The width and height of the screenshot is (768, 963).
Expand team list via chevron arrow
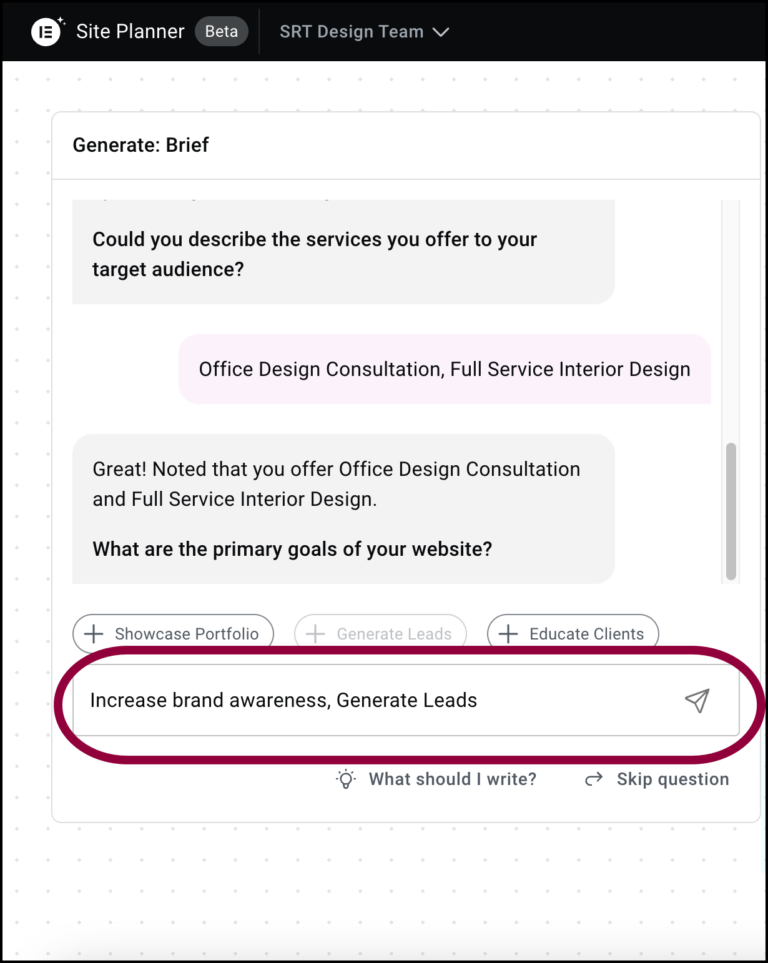tap(441, 32)
